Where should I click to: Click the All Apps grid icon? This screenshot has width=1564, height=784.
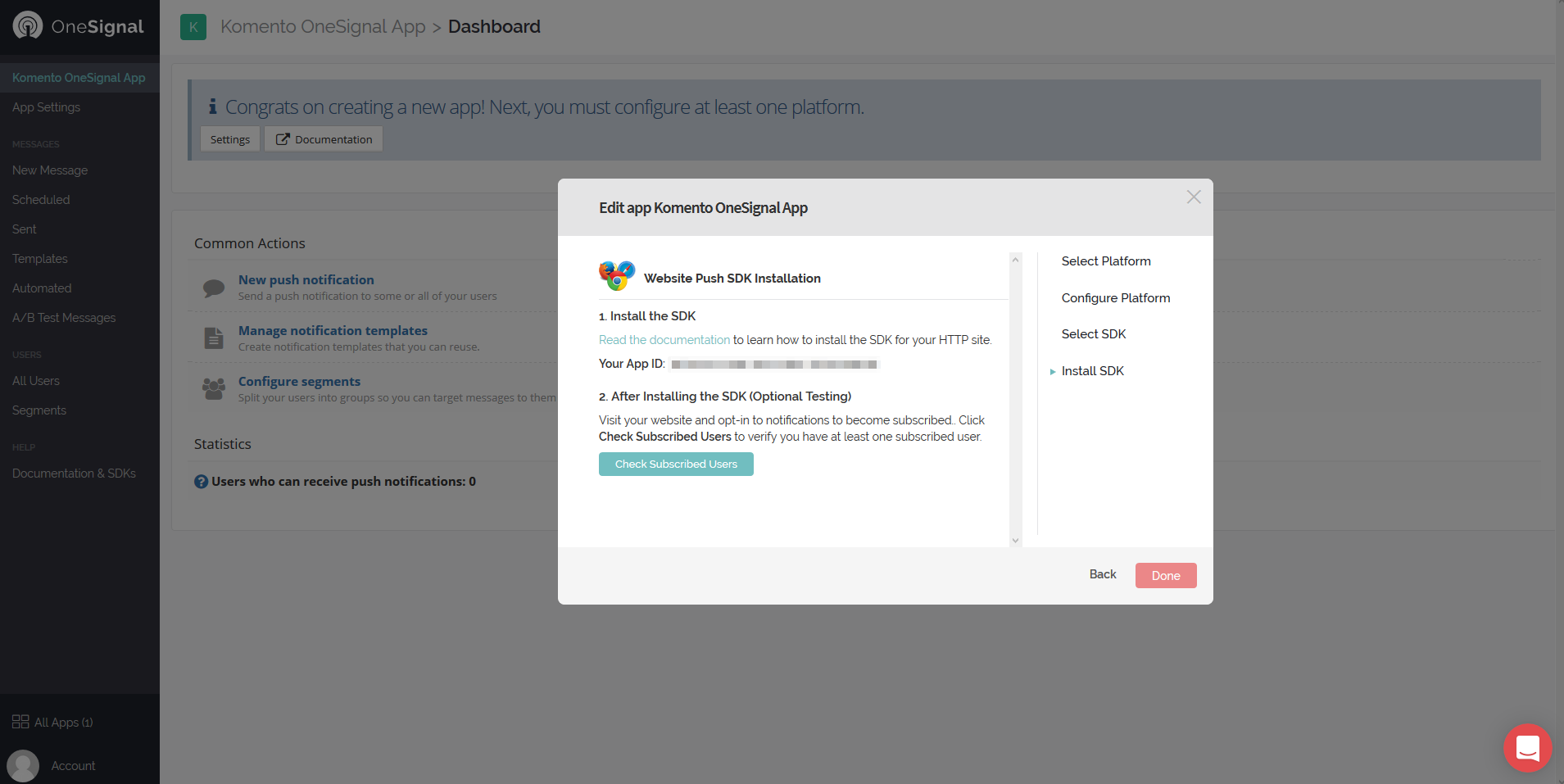[20, 722]
